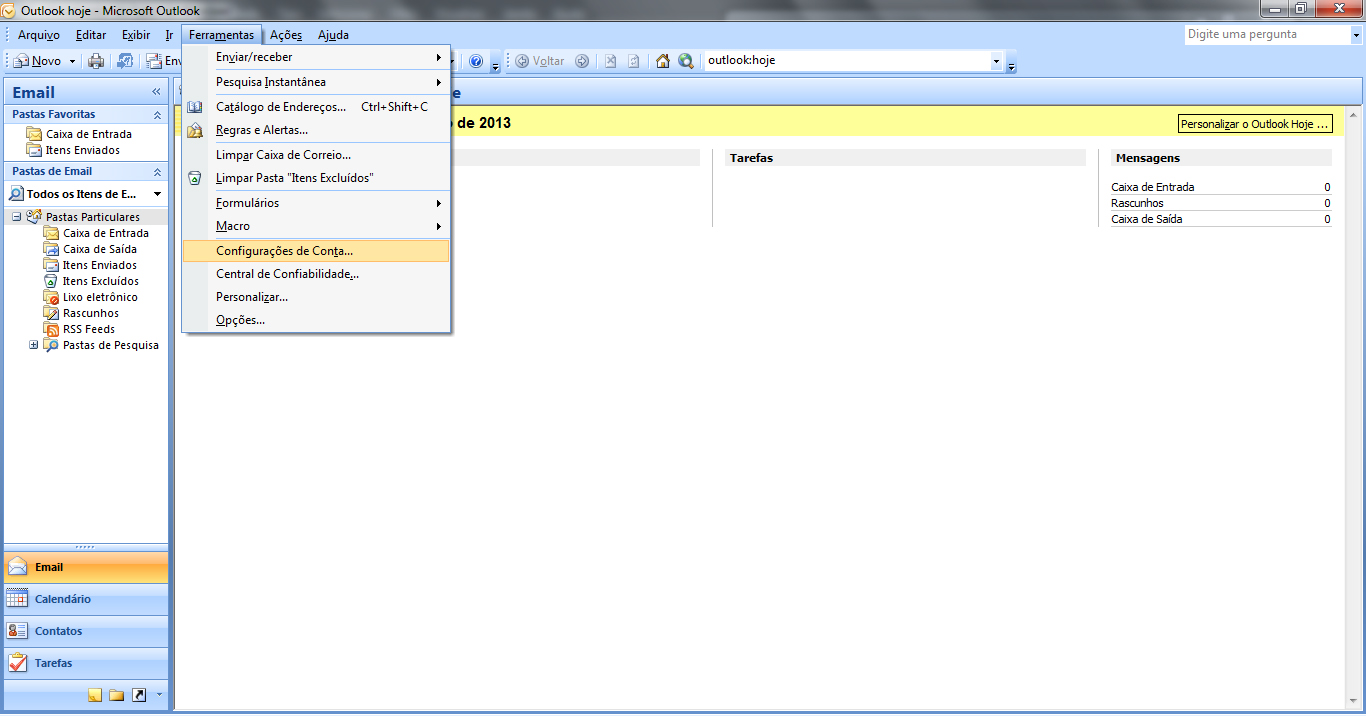The width and height of the screenshot is (1366, 716).
Task: Click the Contatos contact card icon
Action: (x=18, y=631)
